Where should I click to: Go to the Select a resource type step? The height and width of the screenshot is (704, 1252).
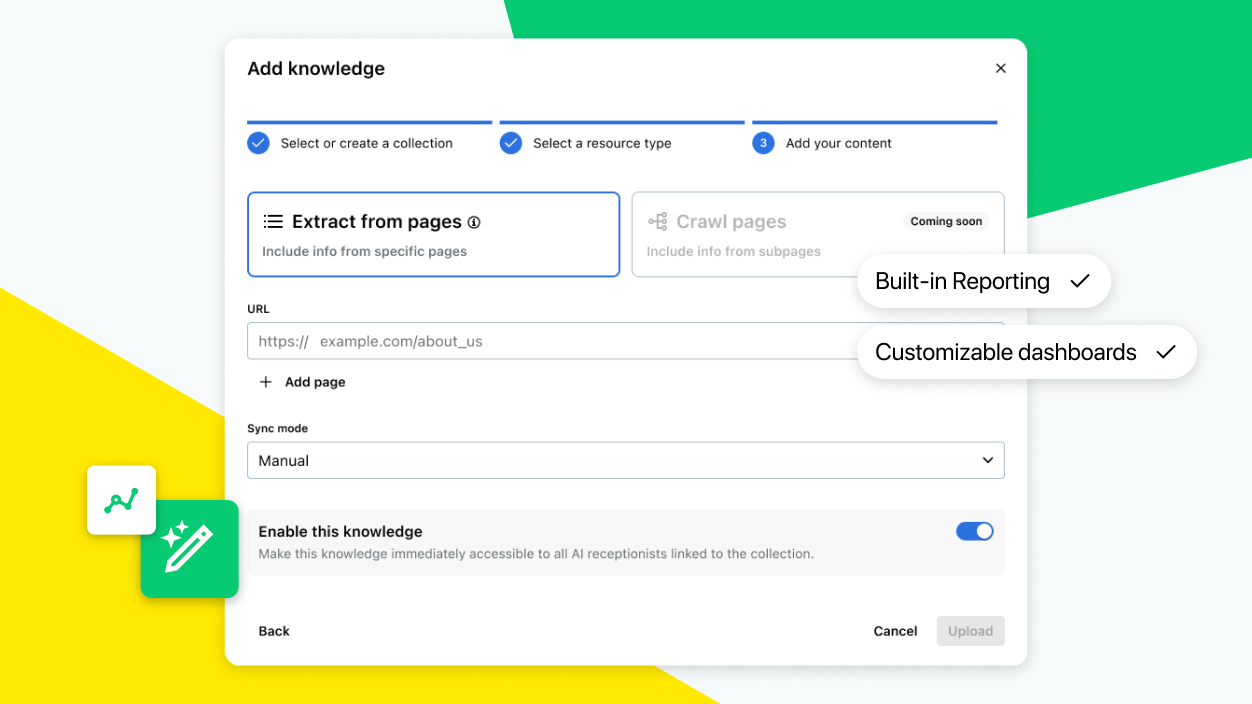[x=600, y=143]
